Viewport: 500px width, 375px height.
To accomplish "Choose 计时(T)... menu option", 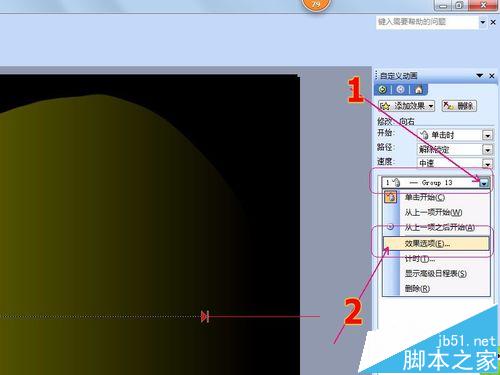I will click(x=436, y=258).
